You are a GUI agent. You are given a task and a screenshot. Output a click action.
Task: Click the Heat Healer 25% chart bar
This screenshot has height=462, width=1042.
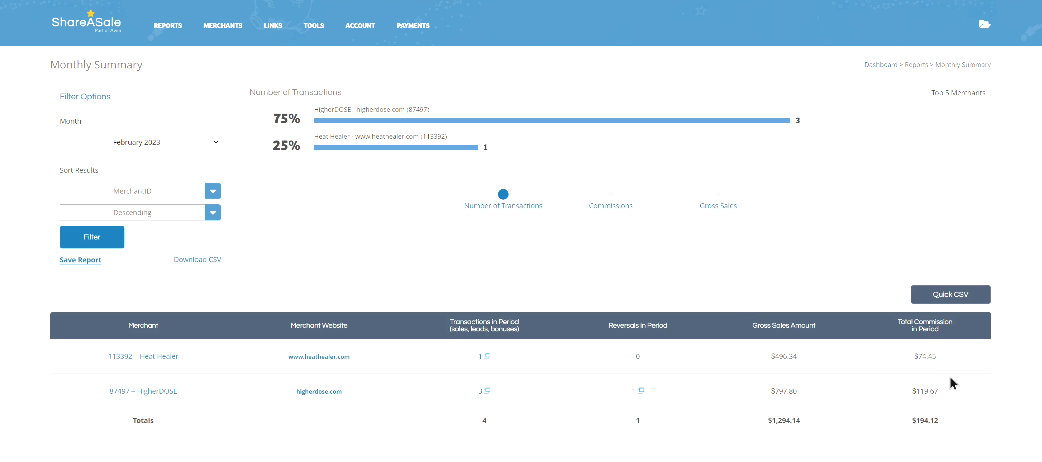point(396,147)
